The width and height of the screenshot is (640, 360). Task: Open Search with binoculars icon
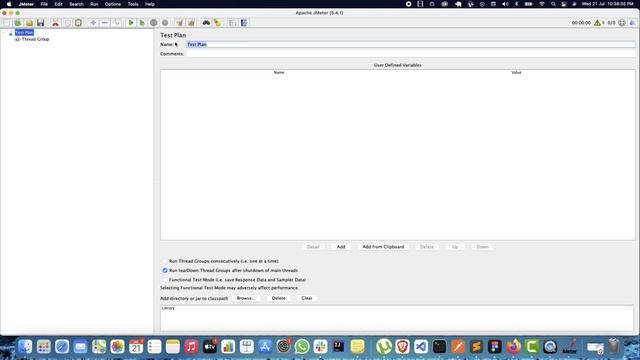click(206, 23)
